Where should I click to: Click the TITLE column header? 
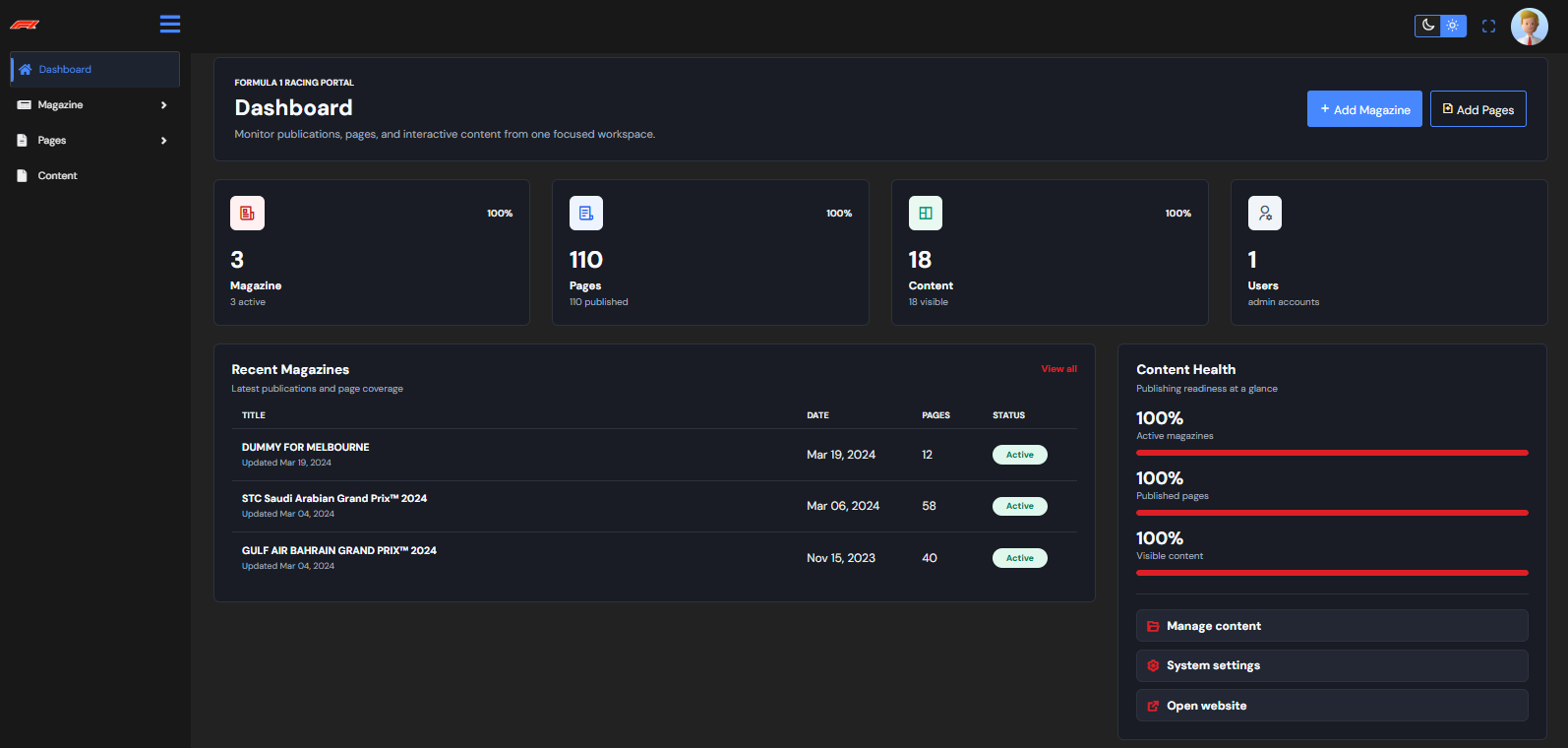coord(254,415)
